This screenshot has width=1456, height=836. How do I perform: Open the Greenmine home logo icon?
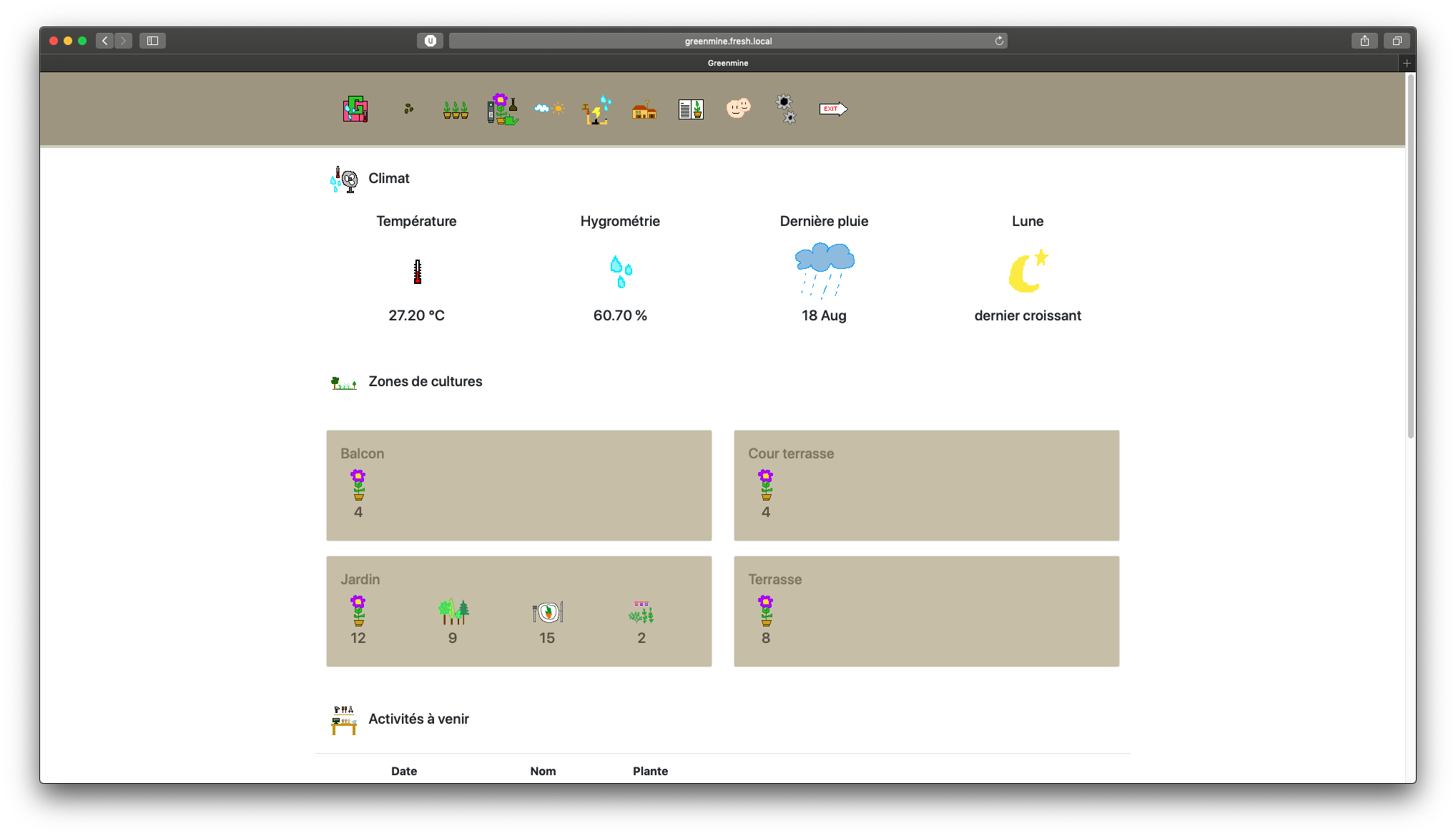[x=355, y=109]
